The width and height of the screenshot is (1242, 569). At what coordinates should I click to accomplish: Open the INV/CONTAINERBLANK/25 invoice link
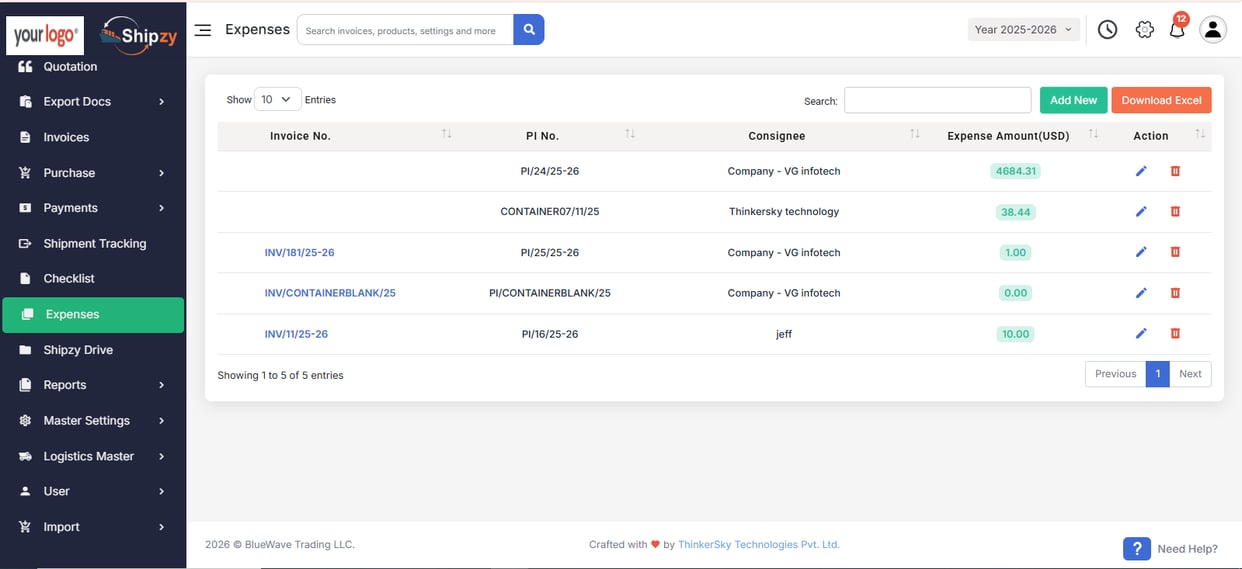tap(330, 293)
